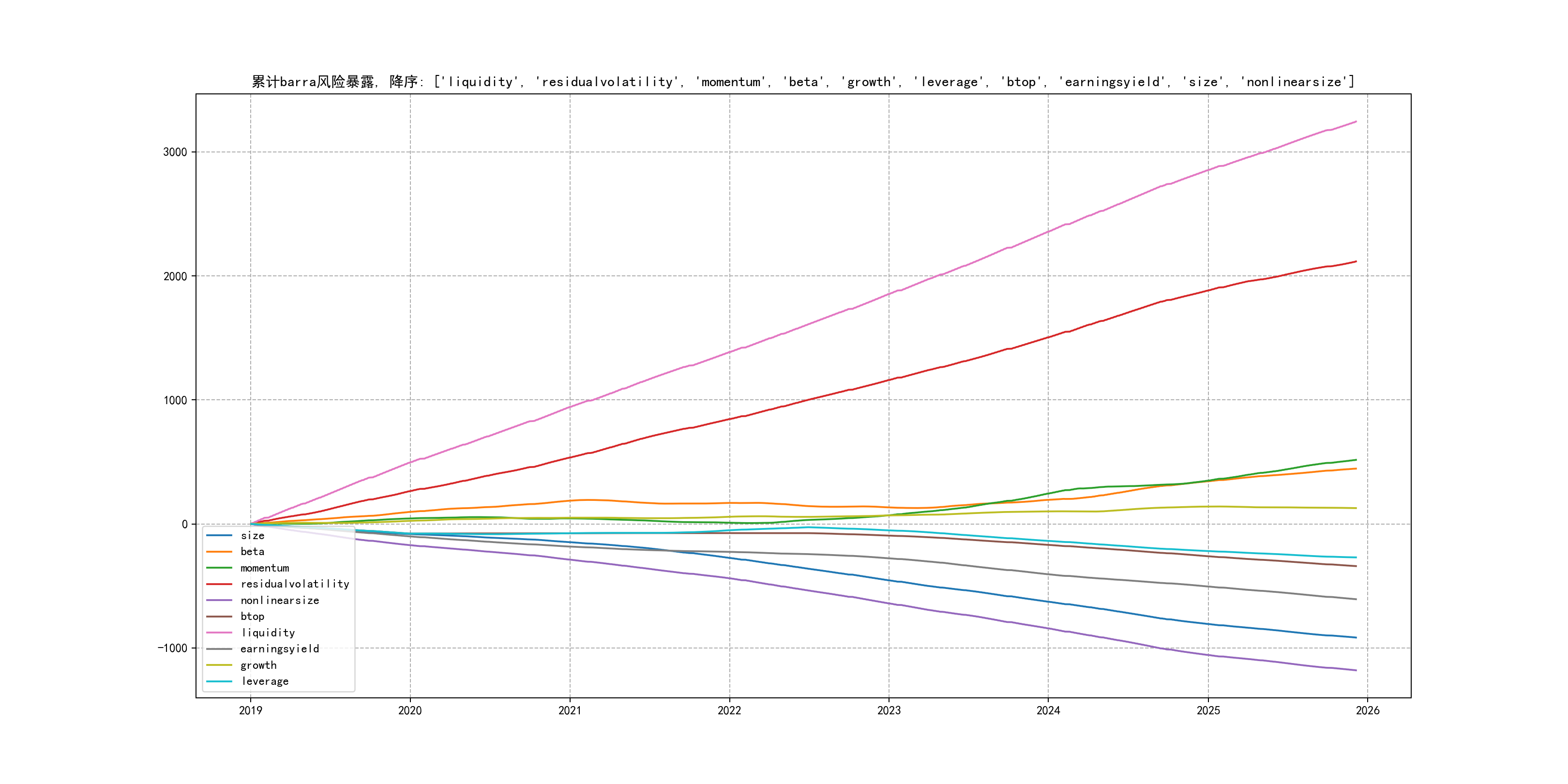
Task: Click the residualvolatility legend label
Action: click(x=295, y=584)
